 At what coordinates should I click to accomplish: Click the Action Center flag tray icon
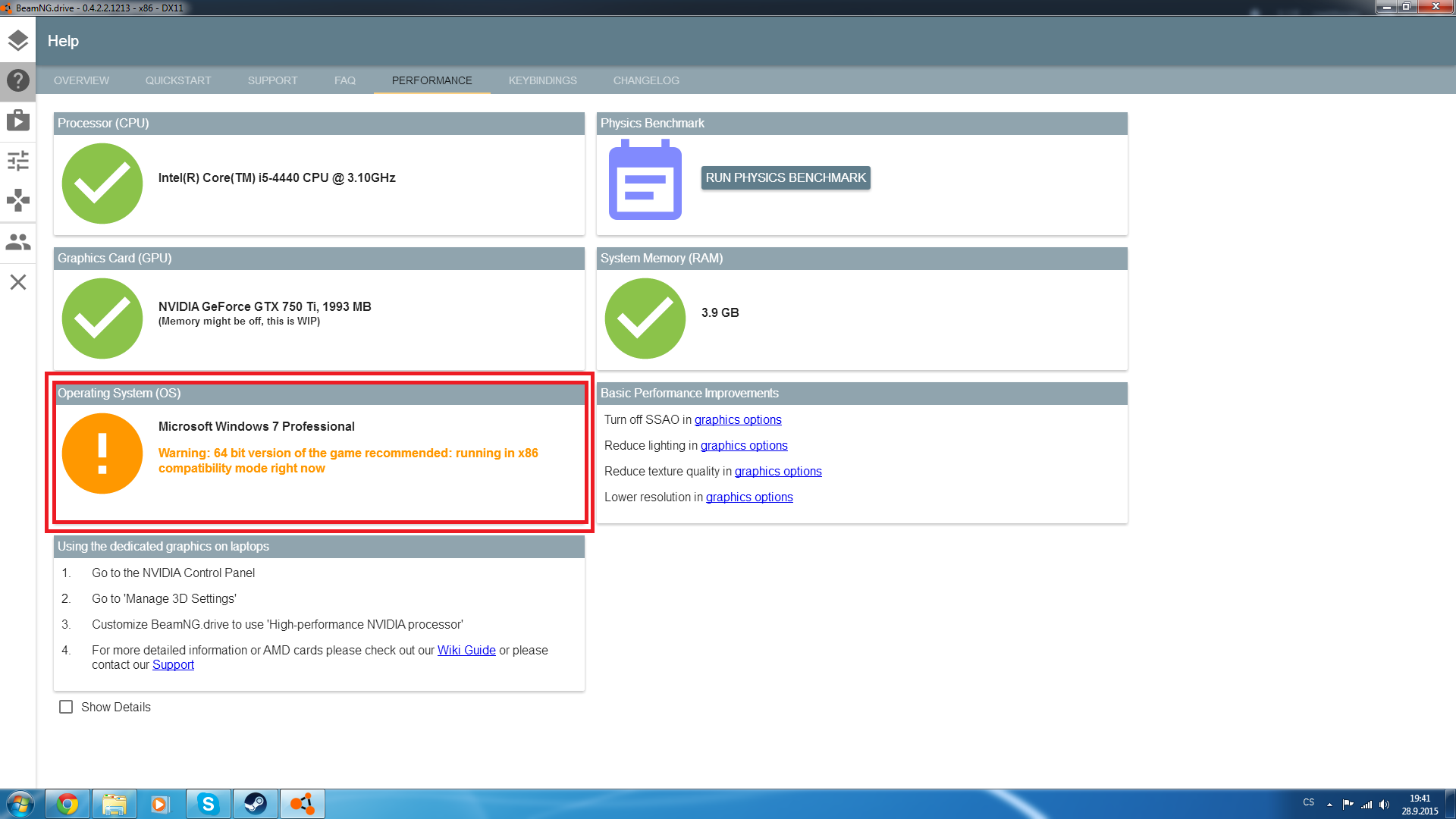[x=1348, y=805]
